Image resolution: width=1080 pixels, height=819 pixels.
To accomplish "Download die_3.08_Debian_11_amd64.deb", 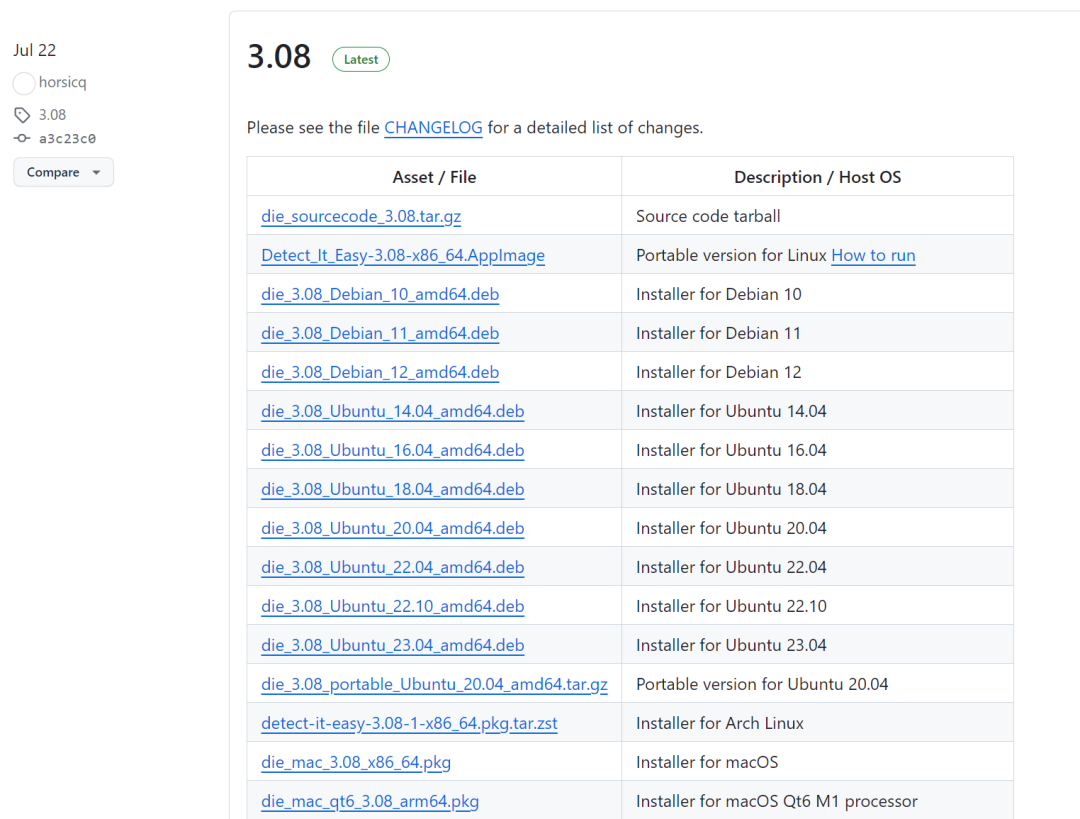I will pyautogui.click(x=380, y=333).
